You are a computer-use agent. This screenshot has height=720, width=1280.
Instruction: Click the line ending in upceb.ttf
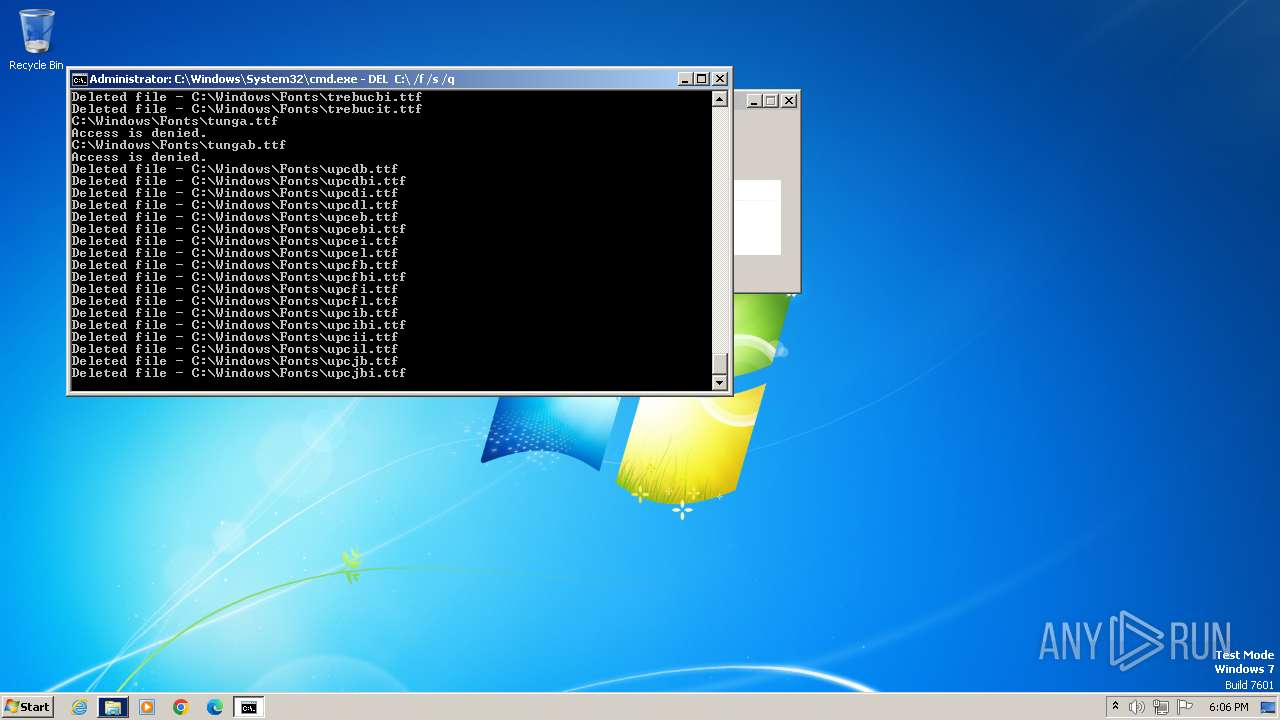(235, 217)
